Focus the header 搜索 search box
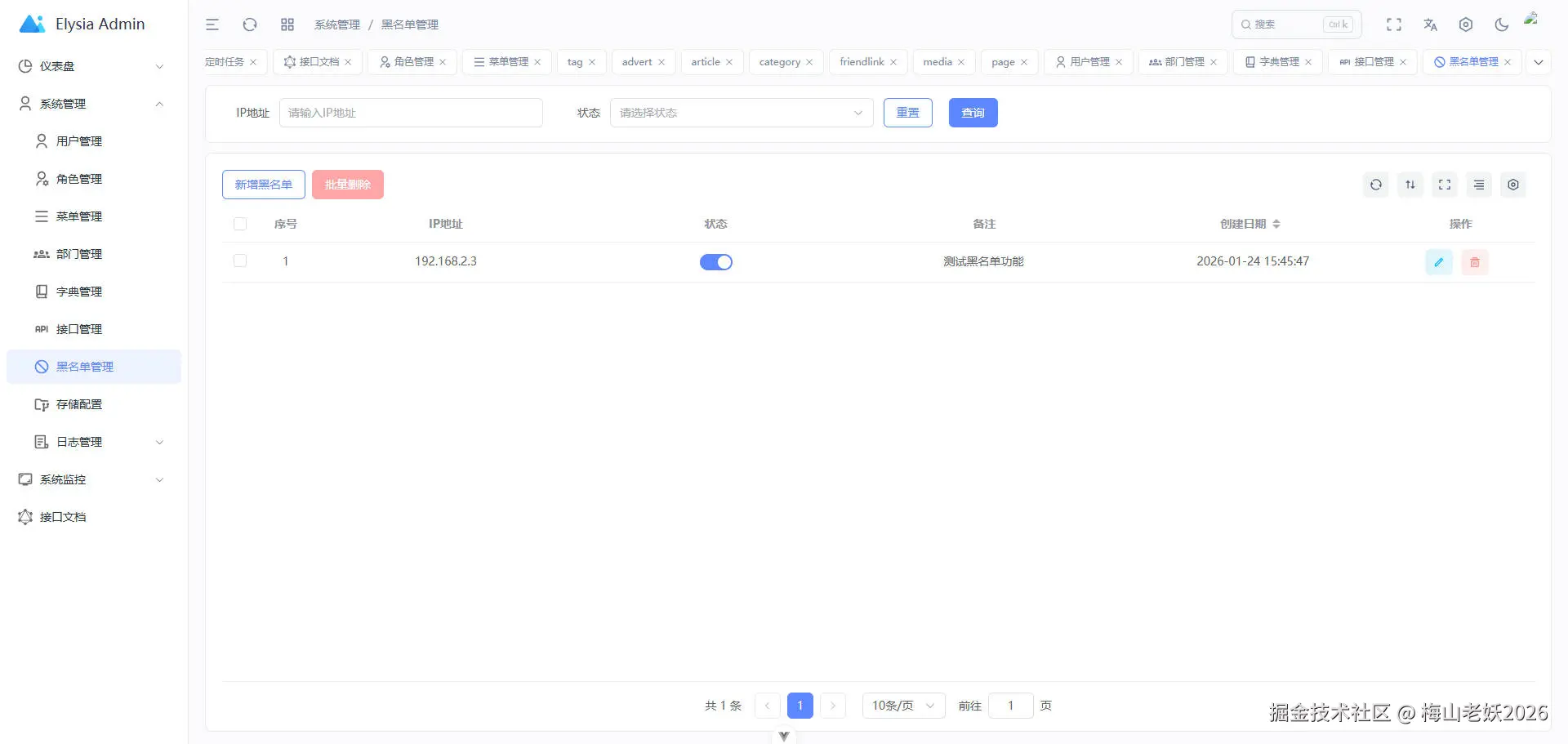This screenshot has height=744, width=1568. coord(1297,25)
